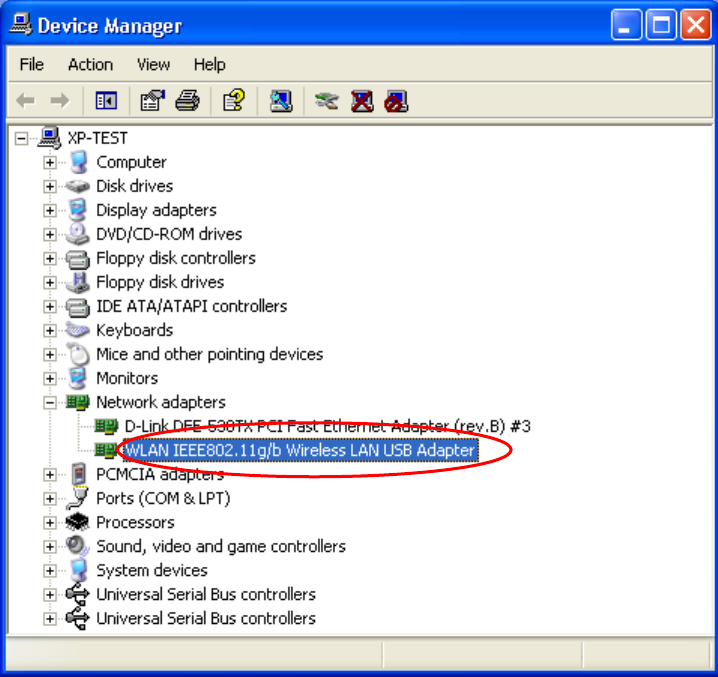
Task: Click the Floppy disk drives icon
Action: click(x=77, y=282)
